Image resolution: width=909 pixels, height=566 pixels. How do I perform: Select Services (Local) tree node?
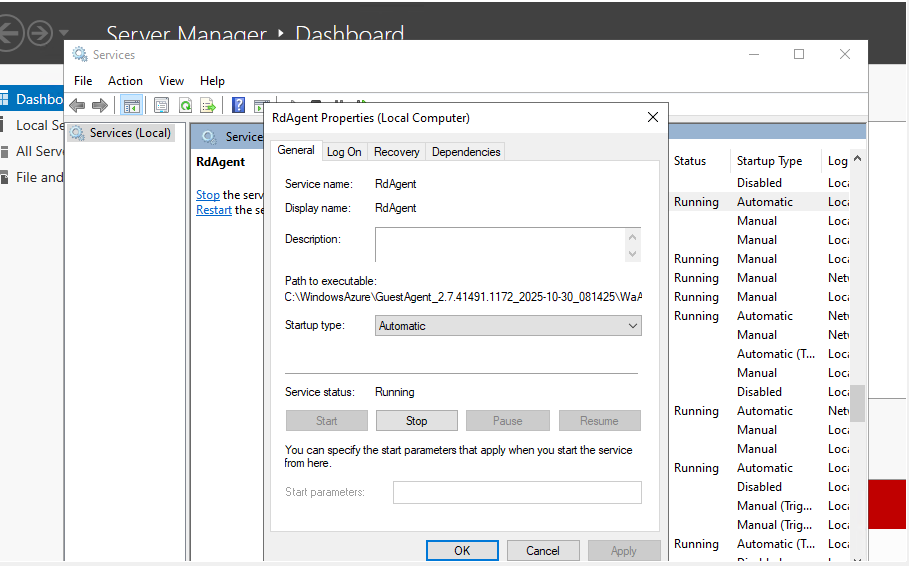click(121, 133)
